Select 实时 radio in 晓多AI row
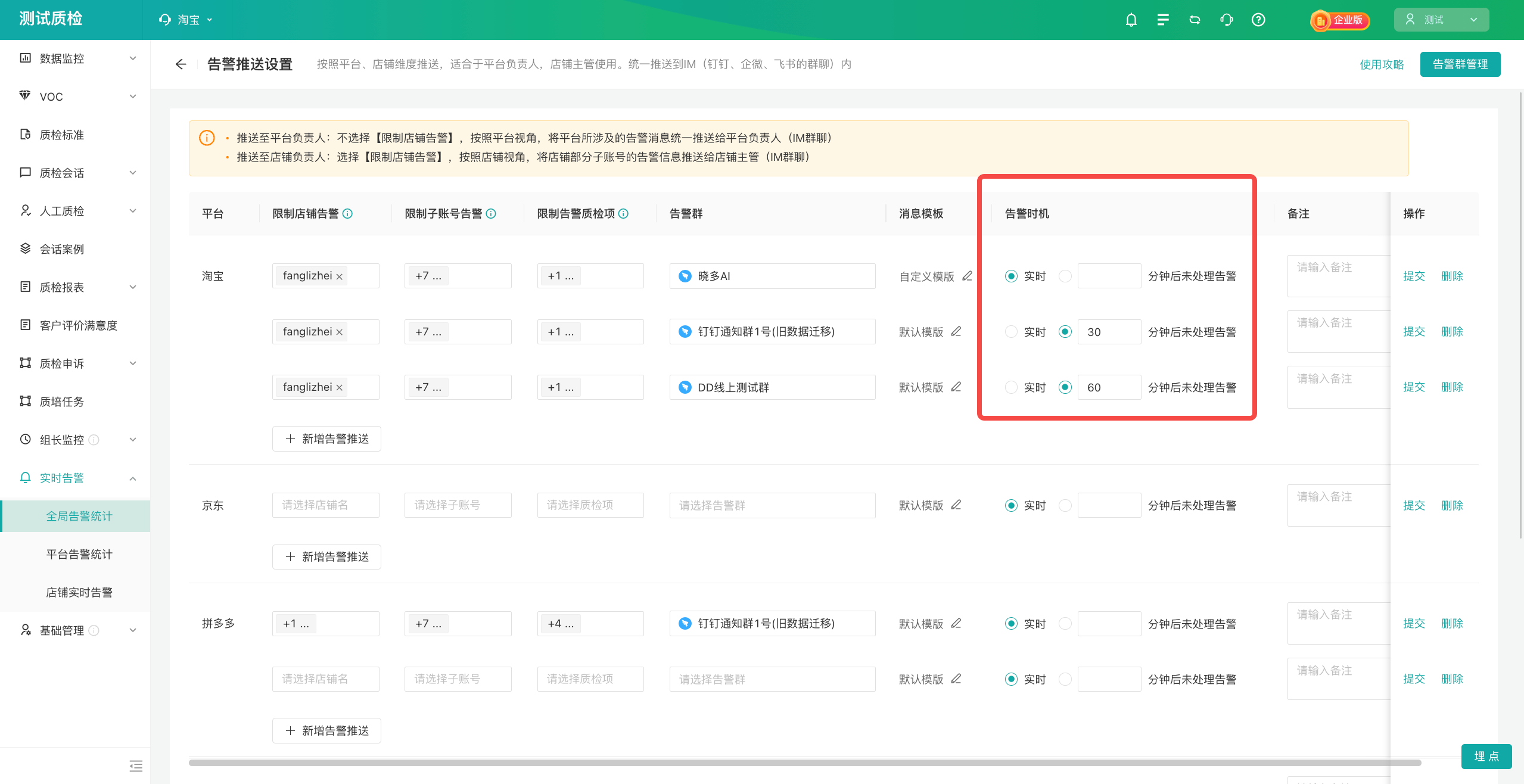Screen dimensions: 1524x784 1011,276
